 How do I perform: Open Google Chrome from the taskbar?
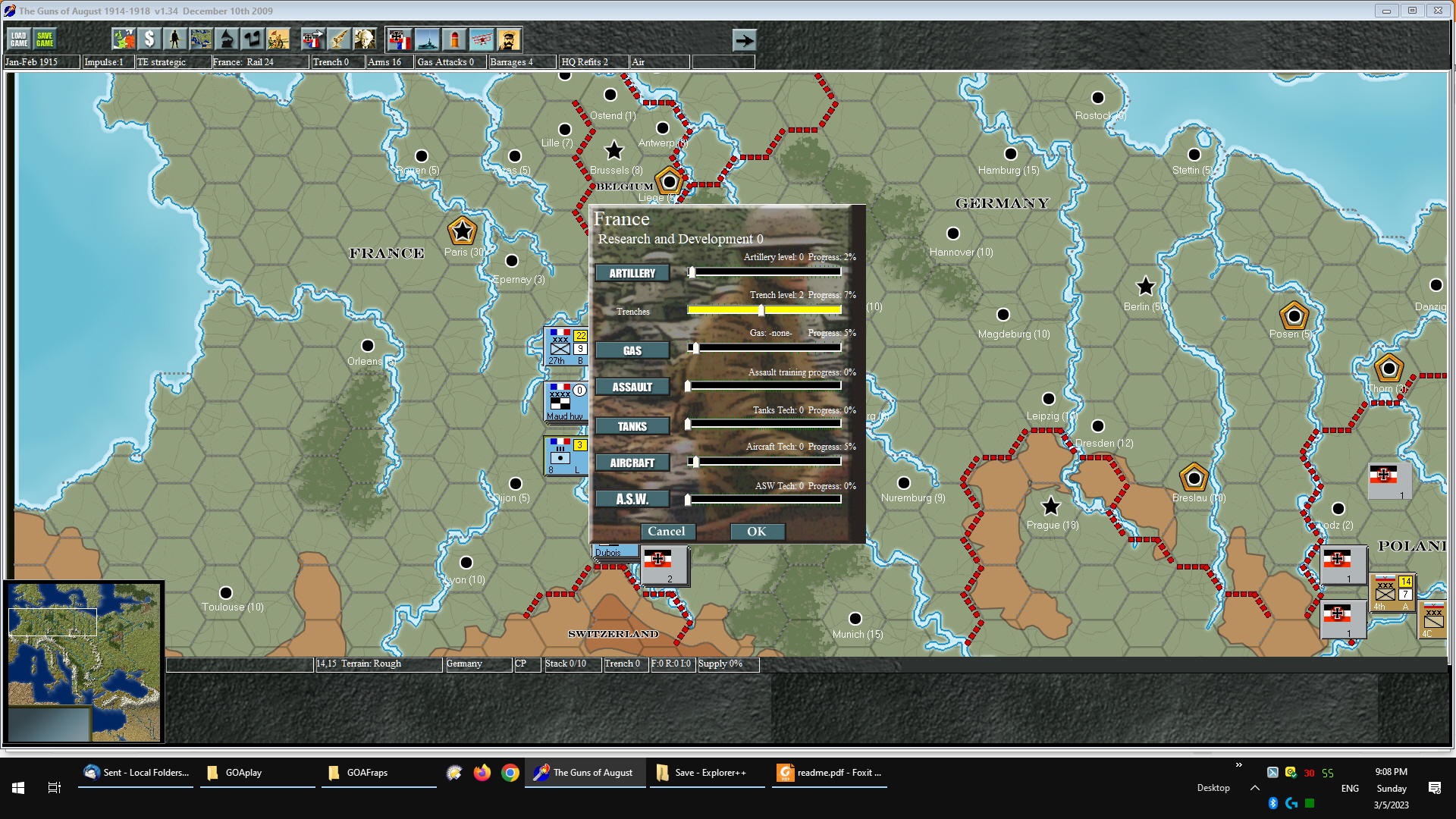pyautogui.click(x=510, y=773)
